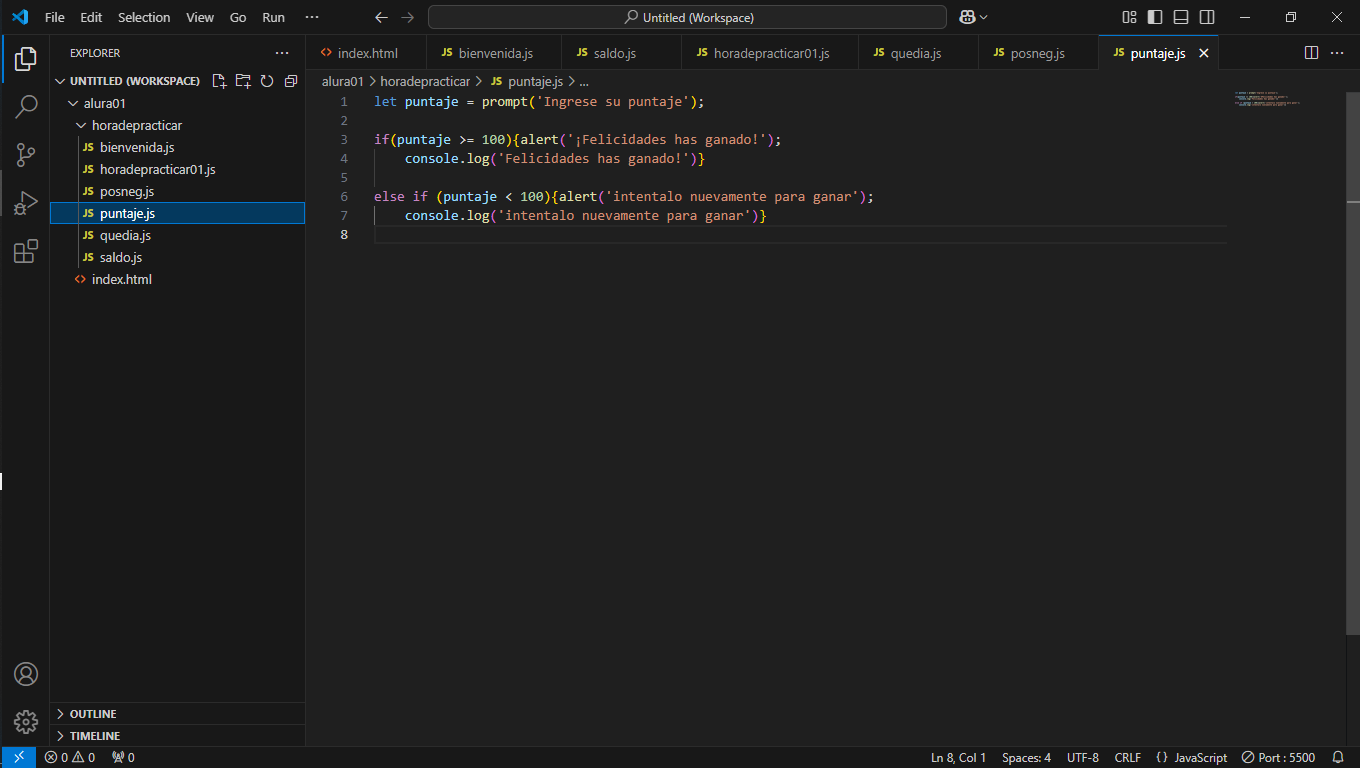Click the New Folder icon in Explorer
1360x768 pixels.
click(243, 81)
